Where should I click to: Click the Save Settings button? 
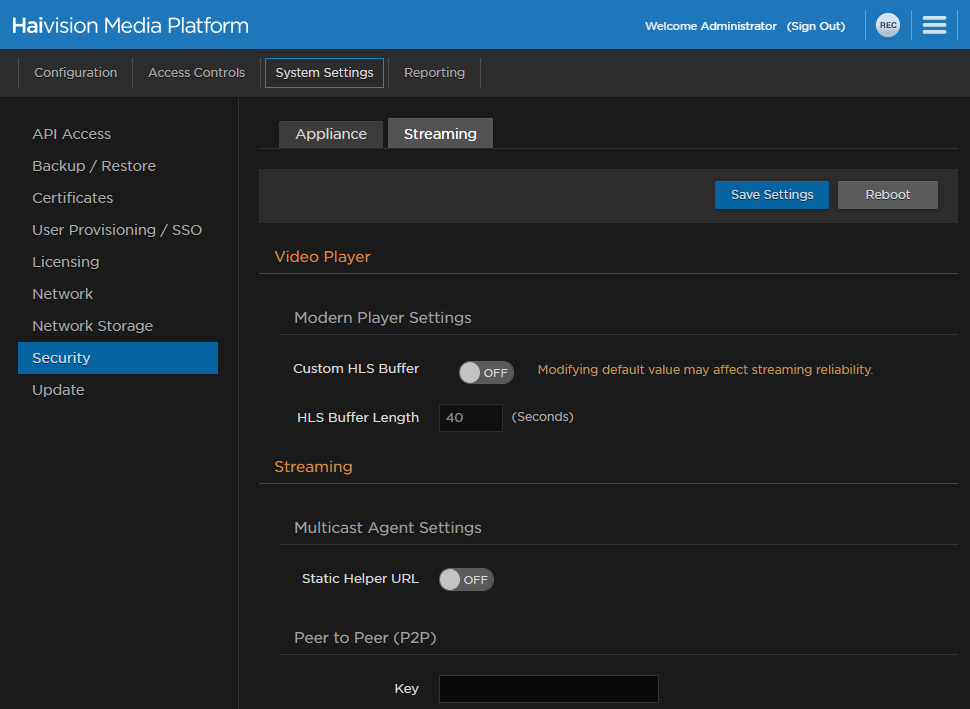(x=771, y=195)
